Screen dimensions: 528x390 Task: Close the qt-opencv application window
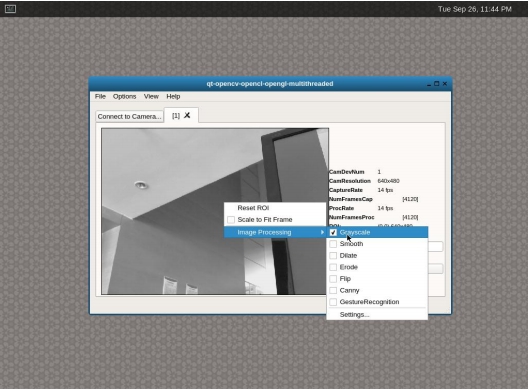445,84
